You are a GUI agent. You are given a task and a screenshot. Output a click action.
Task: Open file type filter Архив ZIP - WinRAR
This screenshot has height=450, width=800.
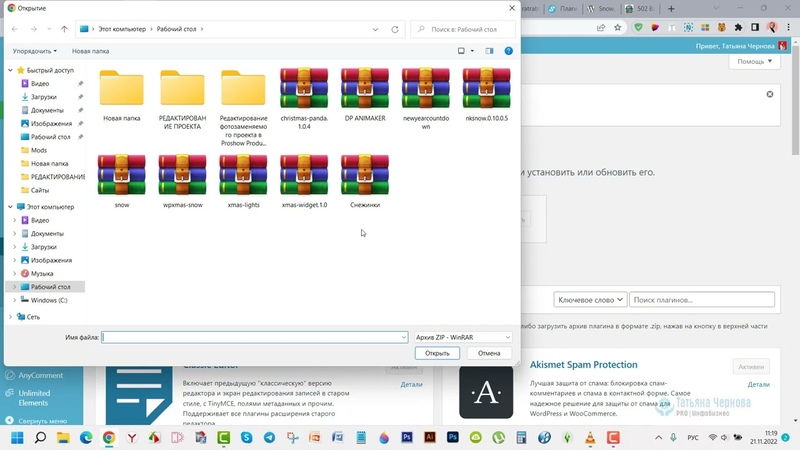click(x=463, y=337)
